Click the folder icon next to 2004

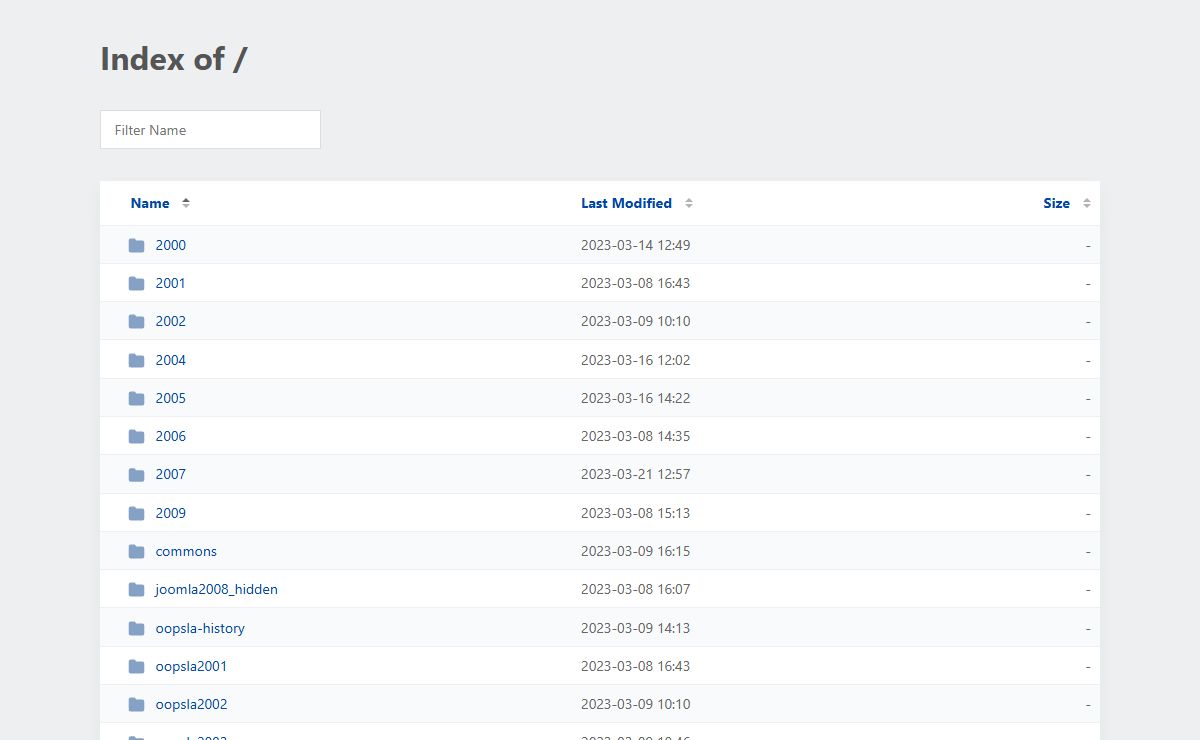click(136, 360)
